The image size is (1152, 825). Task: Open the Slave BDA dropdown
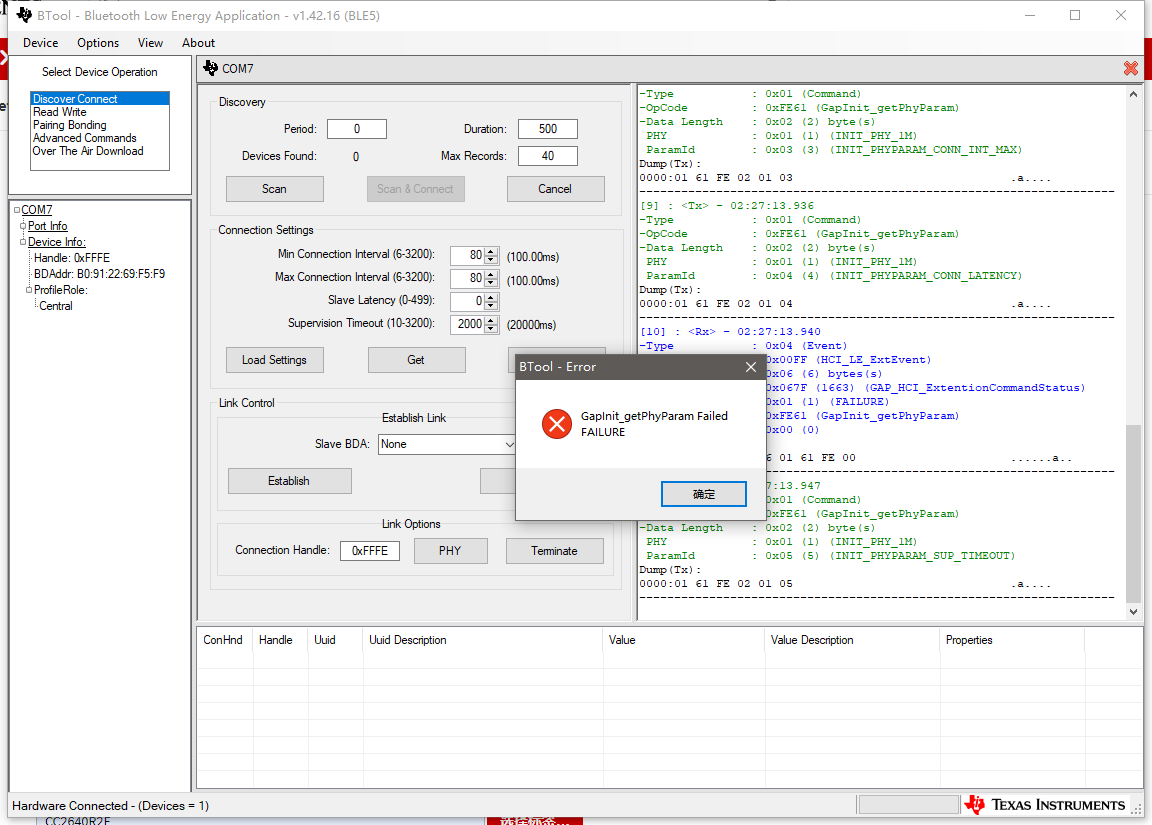[x=509, y=444]
